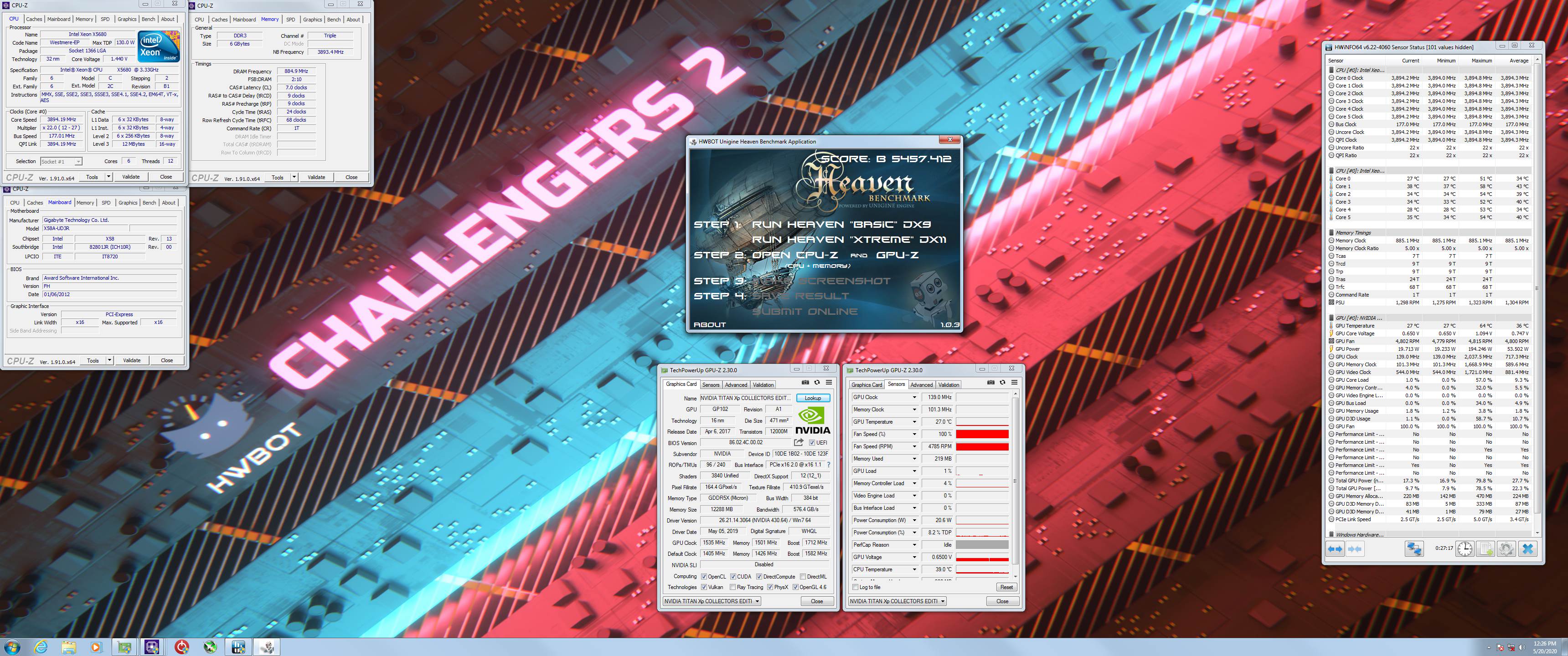Click HWiNFO expand columns arrows button

point(1335,549)
